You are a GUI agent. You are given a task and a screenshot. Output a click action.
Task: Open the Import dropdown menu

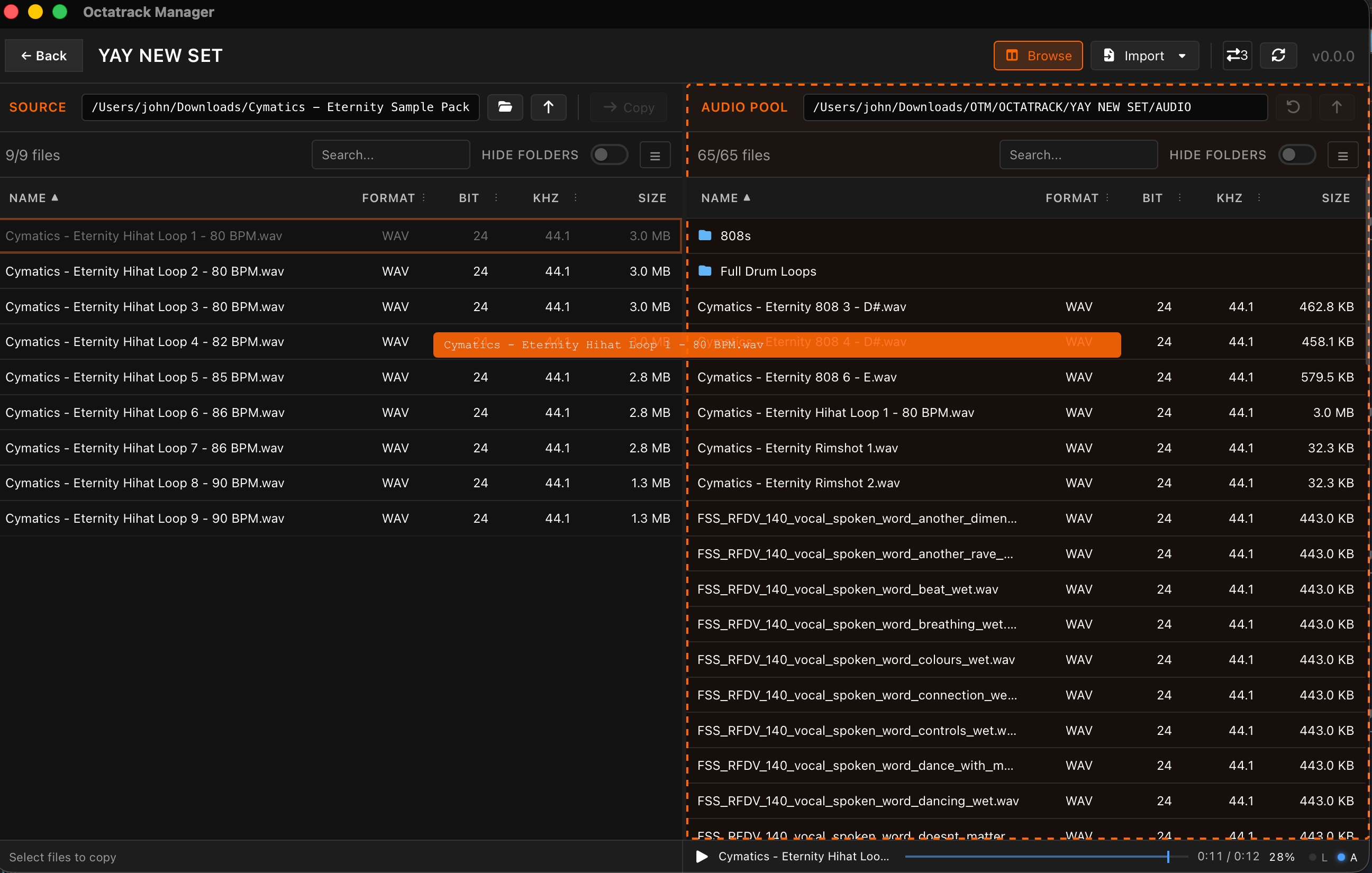pyautogui.click(x=1144, y=56)
